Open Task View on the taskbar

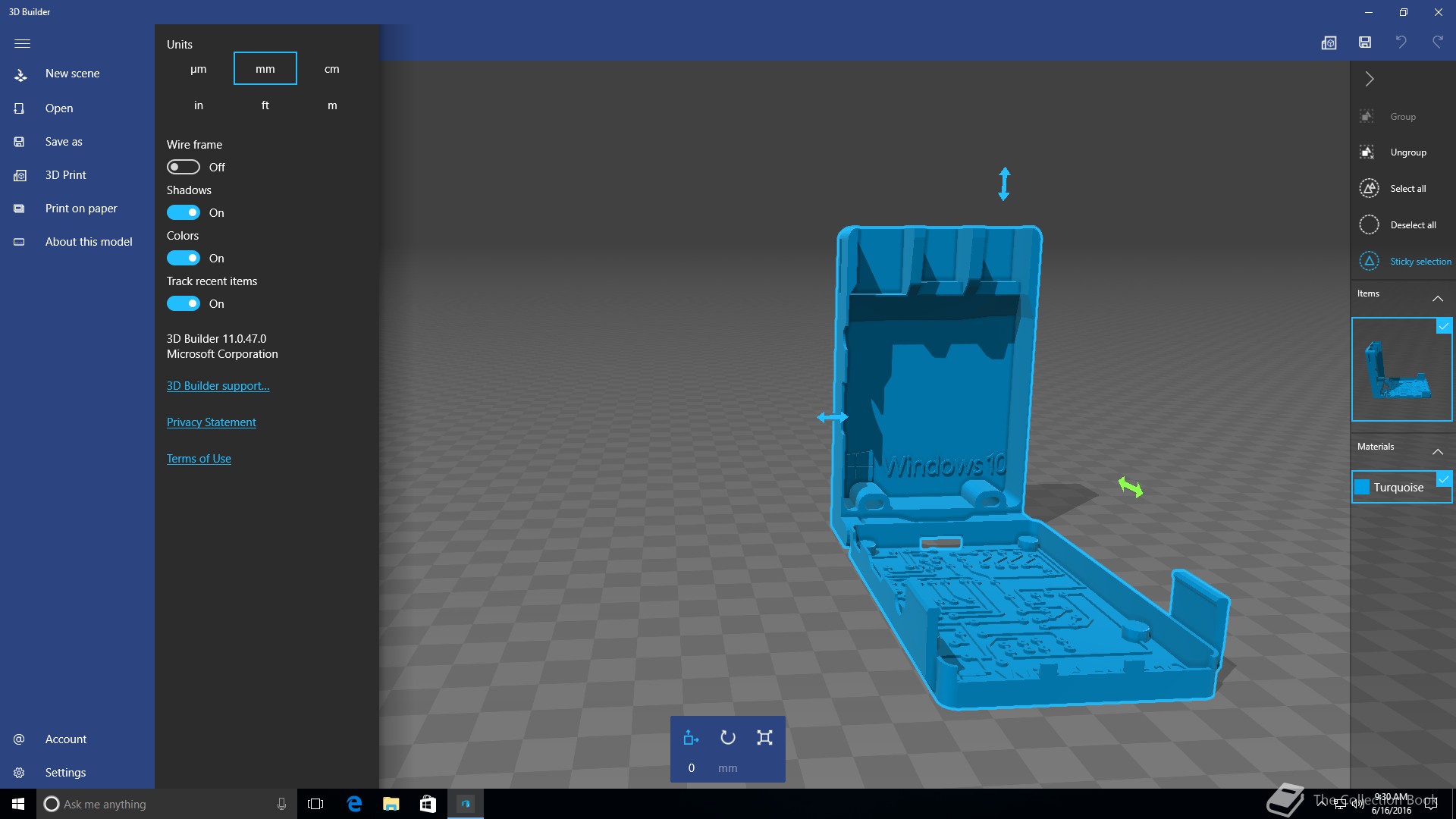(x=315, y=804)
